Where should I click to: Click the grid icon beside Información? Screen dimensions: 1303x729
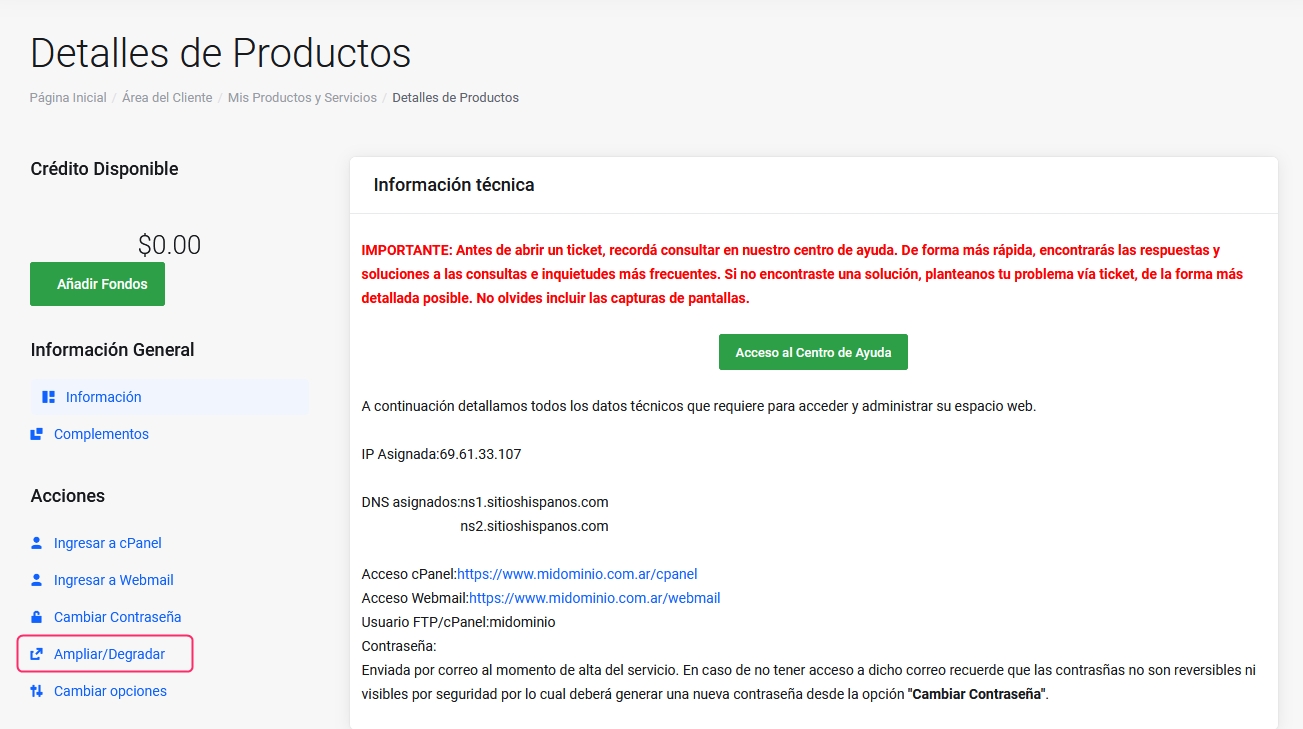(x=48, y=397)
